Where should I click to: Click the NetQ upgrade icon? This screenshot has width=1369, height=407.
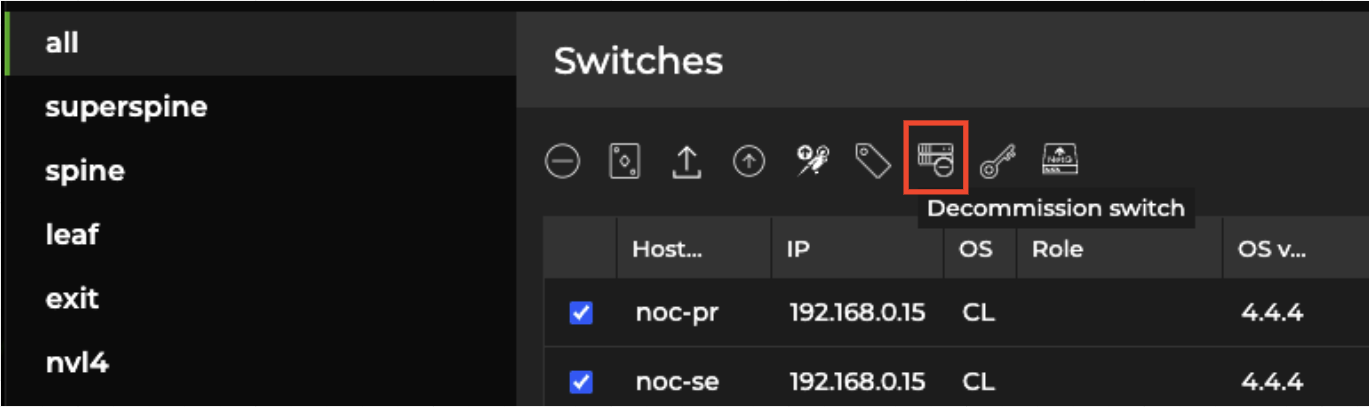pos(1060,159)
